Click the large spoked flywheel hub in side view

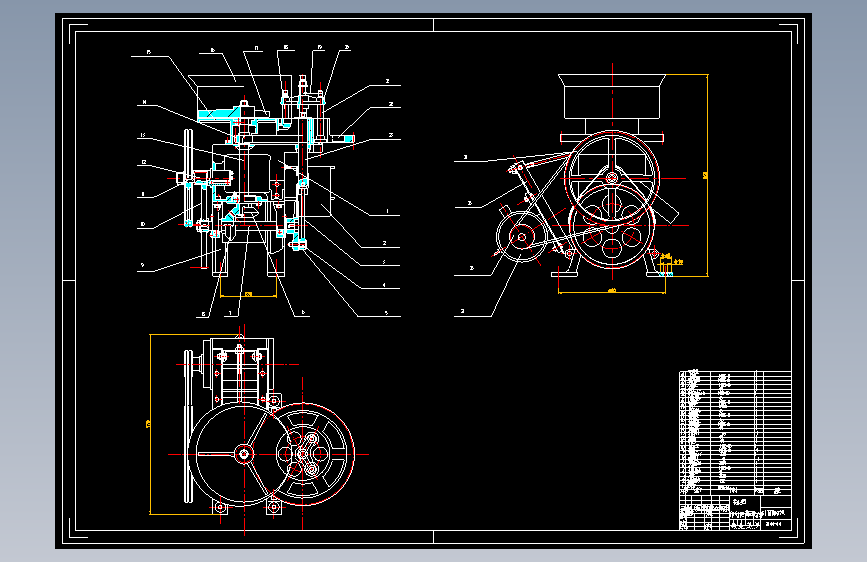[612, 178]
